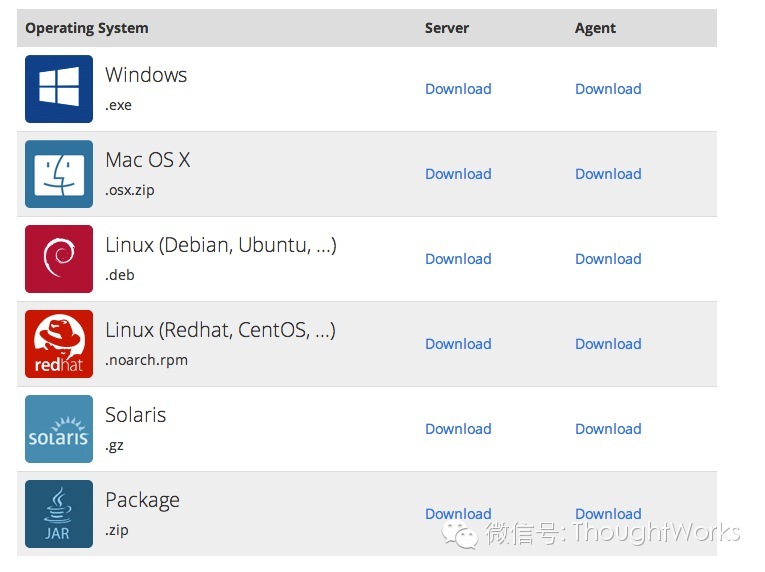Download the Debian/Ubuntu server package

tap(458, 259)
